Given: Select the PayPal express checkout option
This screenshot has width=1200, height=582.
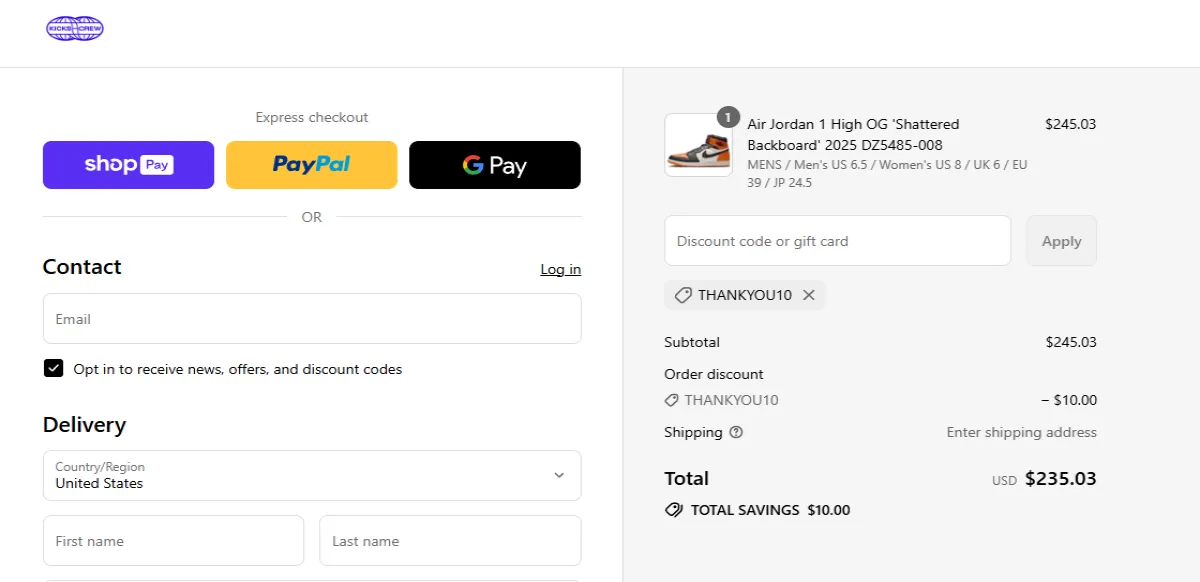Looking at the screenshot, I should [x=311, y=164].
